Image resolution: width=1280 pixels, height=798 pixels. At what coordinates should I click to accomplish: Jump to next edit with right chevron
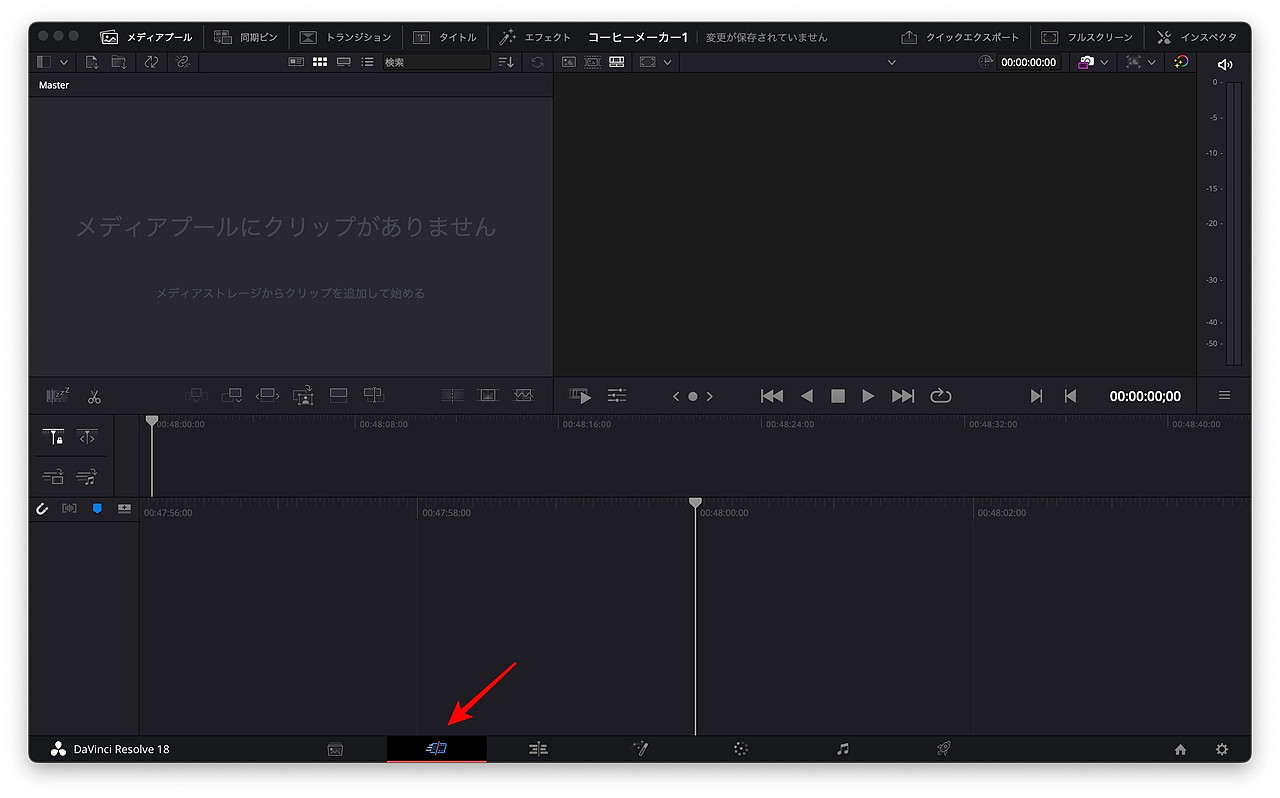[x=710, y=397]
